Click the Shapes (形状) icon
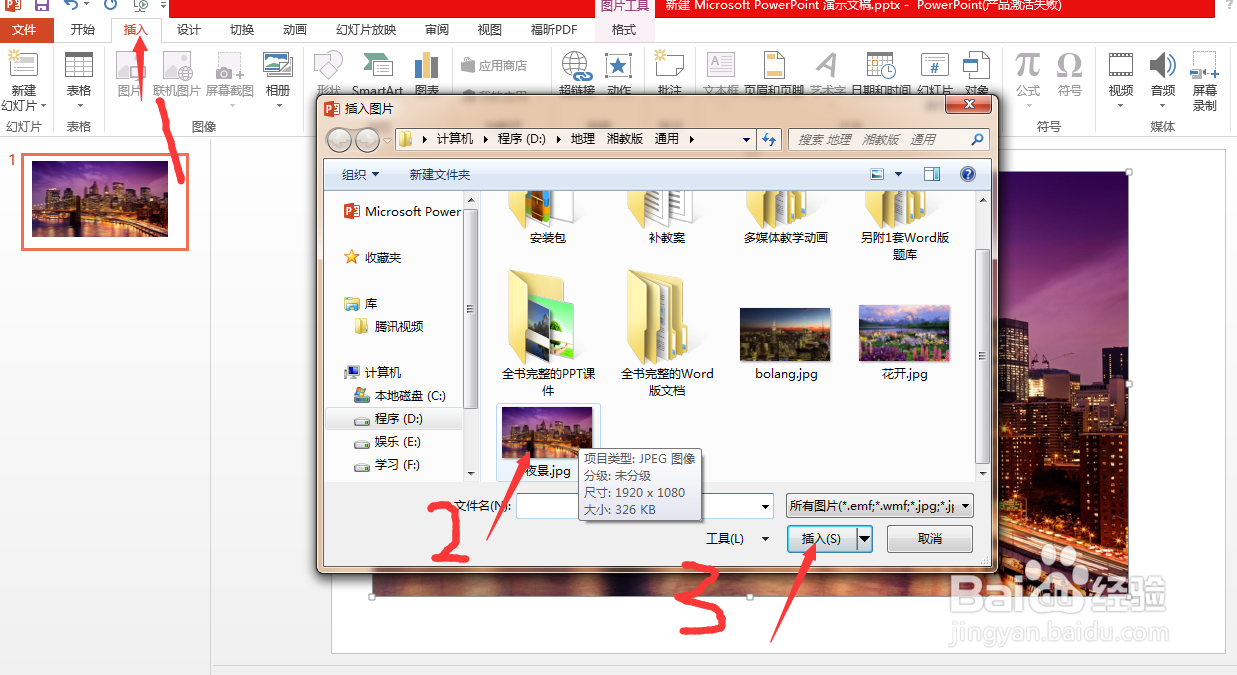The width and height of the screenshot is (1237, 675). tap(328, 66)
